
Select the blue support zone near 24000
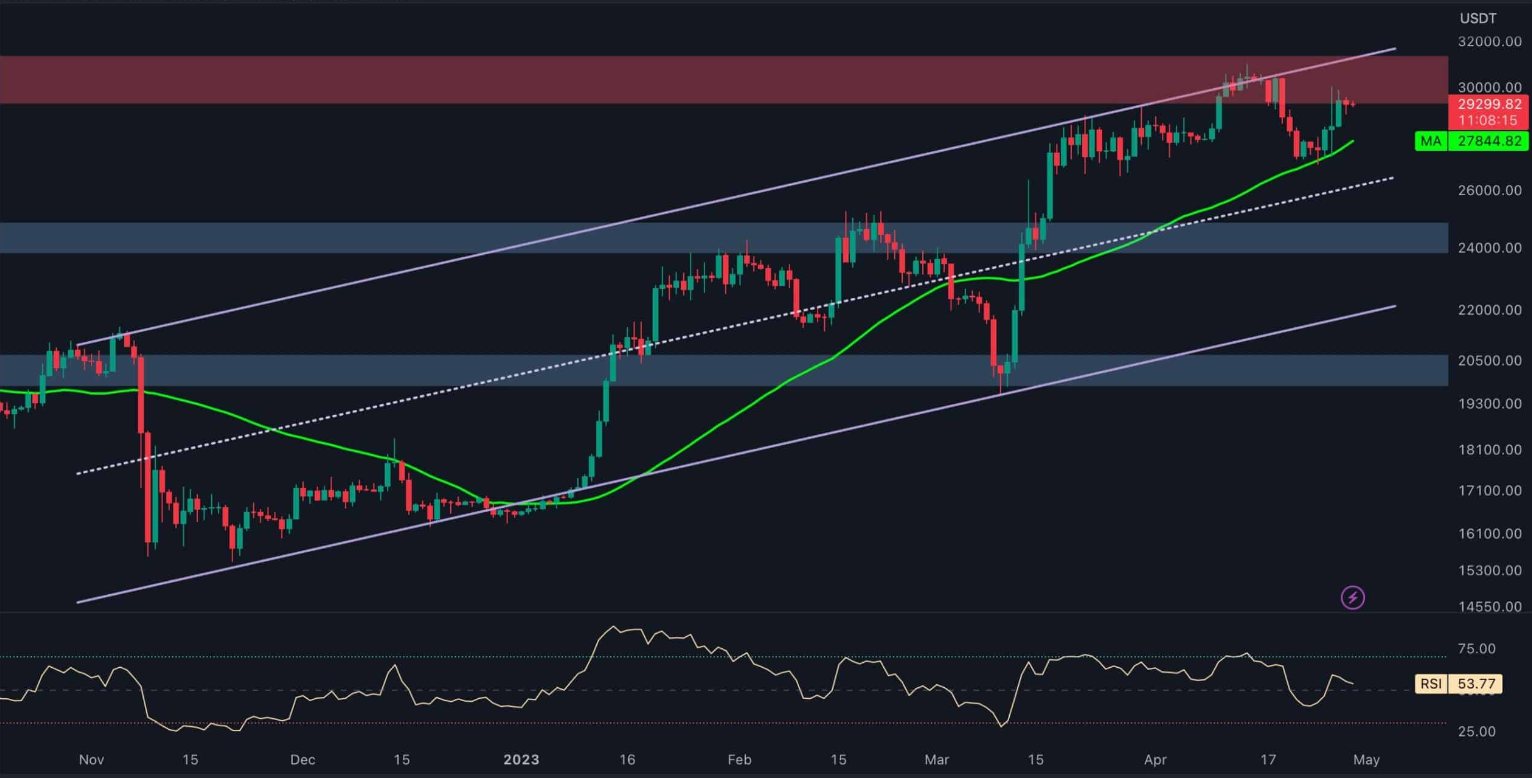724,238
